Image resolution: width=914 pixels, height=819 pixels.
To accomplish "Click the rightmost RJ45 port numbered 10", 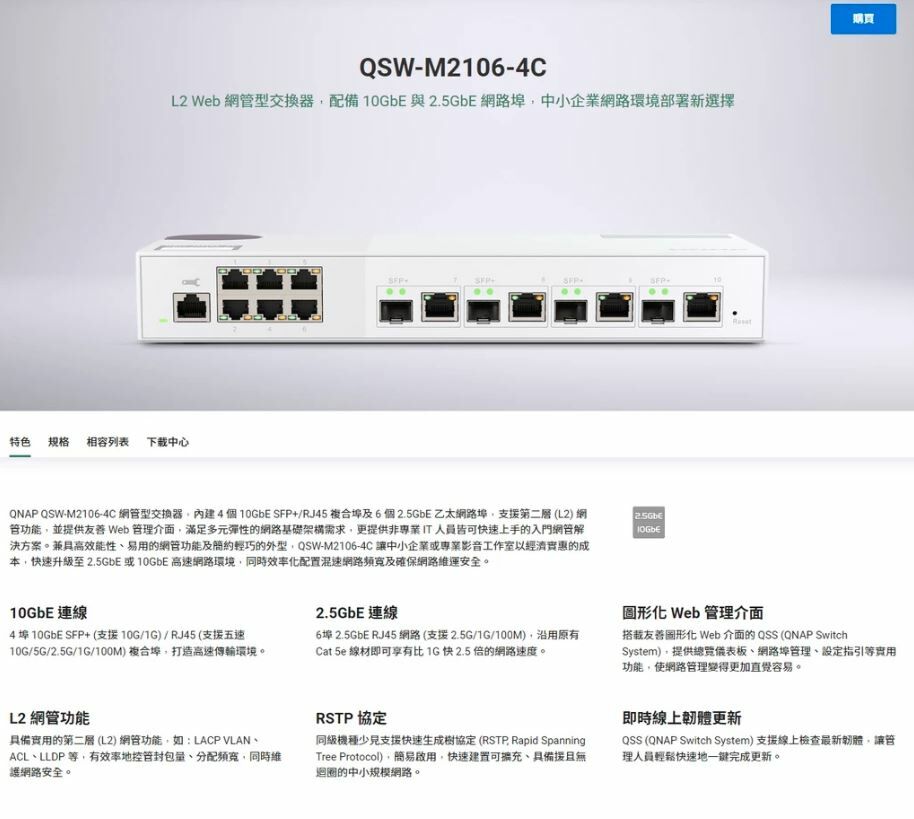I will 702,307.
